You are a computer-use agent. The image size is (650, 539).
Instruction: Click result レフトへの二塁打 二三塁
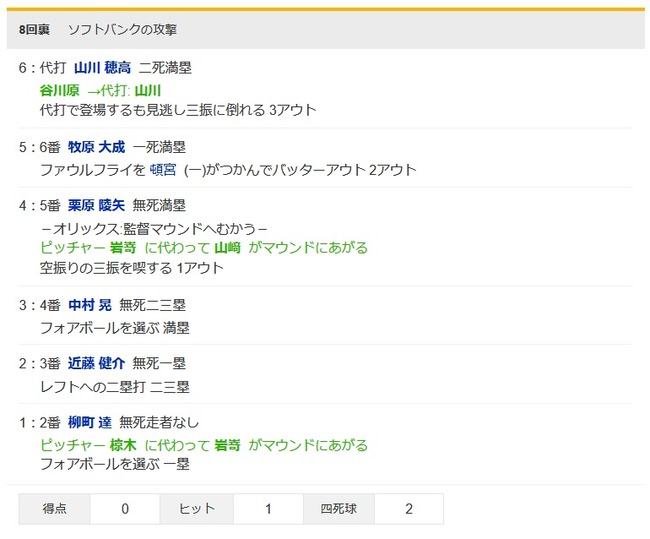click(115, 387)
